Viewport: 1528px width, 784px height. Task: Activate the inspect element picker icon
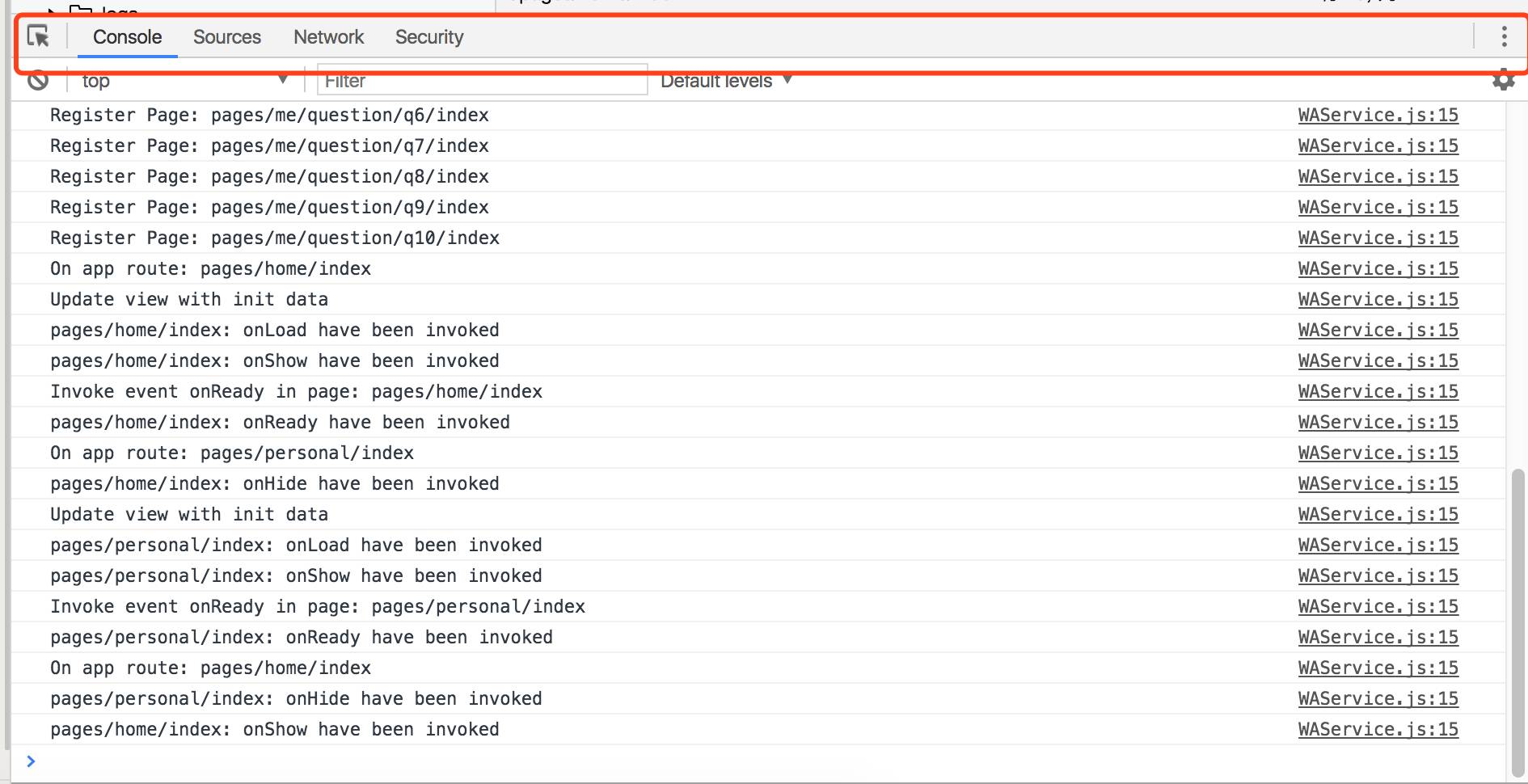[x=38, y=36]
